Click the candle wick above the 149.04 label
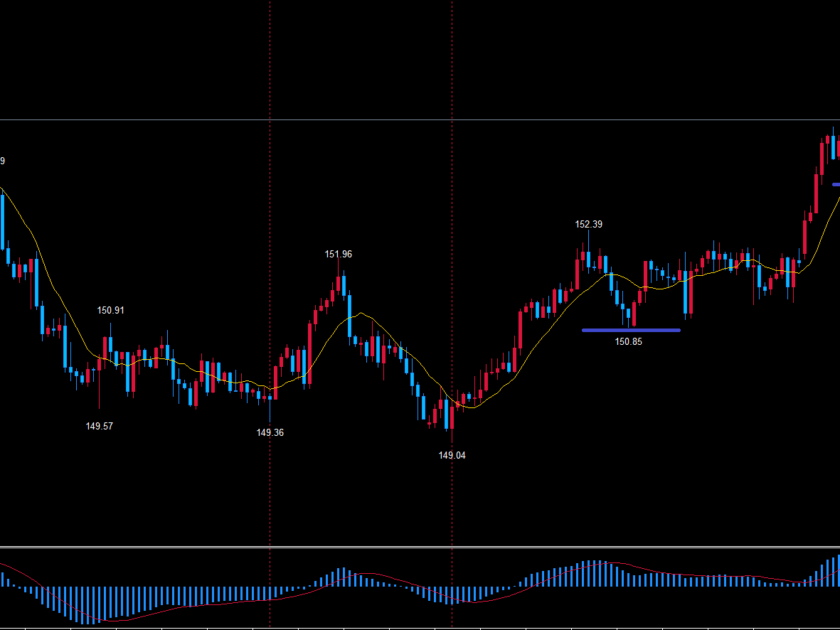Image resolution: width=840 pixels, height=630 pixels. (452, 437)
